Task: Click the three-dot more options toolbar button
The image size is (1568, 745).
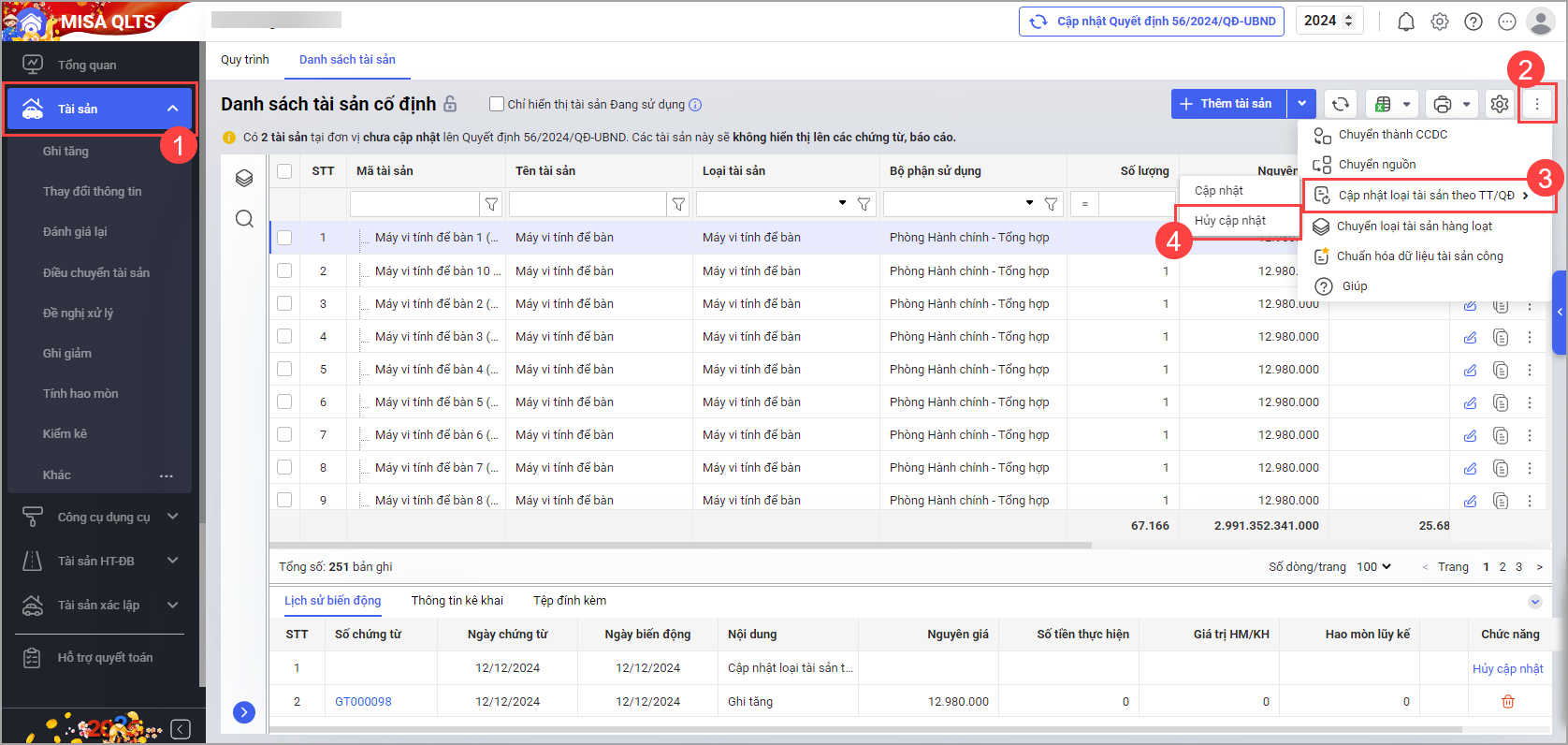Action: 1536,104
